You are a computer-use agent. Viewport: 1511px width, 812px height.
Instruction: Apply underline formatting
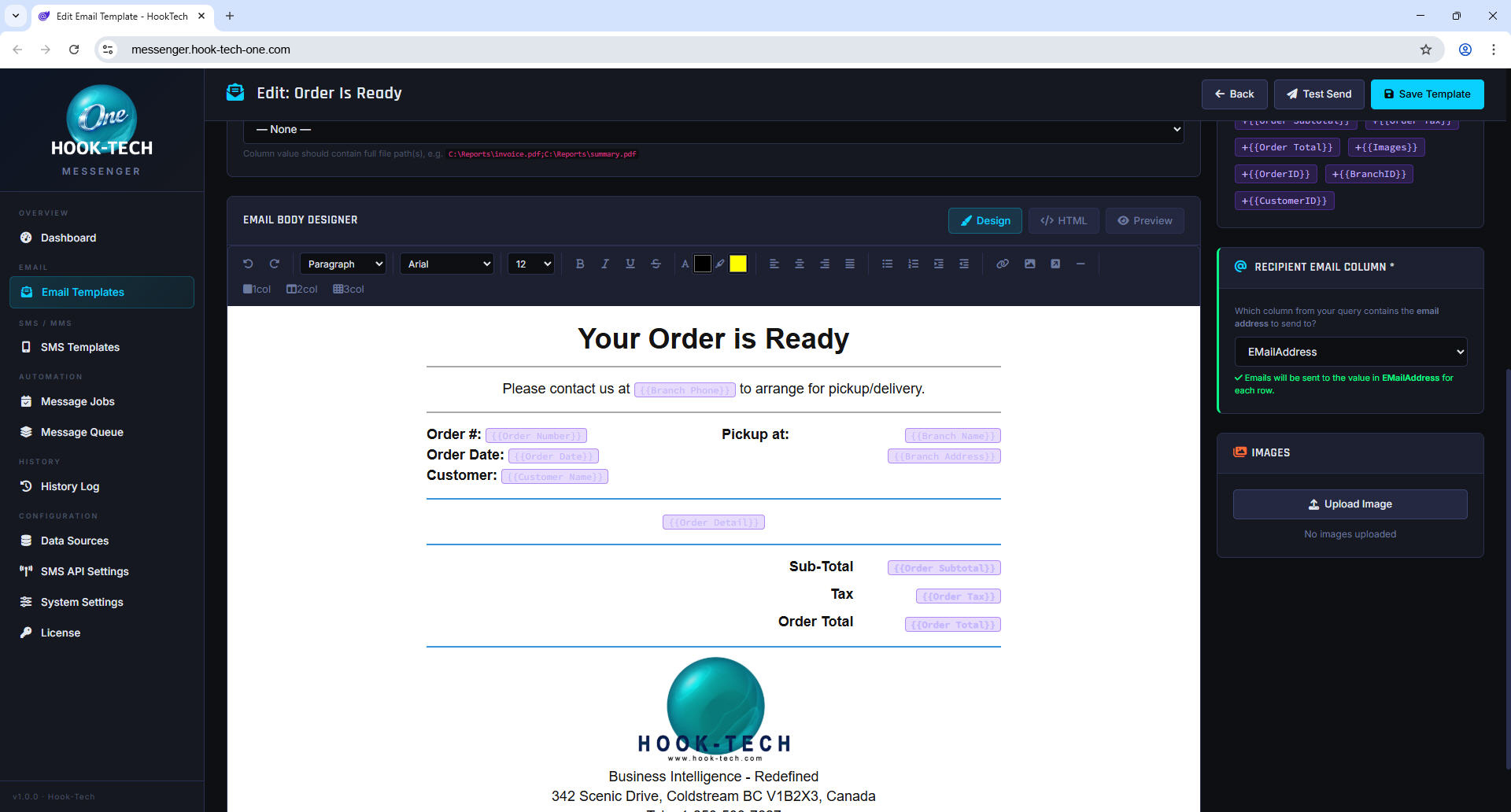[x=630, y=264]
